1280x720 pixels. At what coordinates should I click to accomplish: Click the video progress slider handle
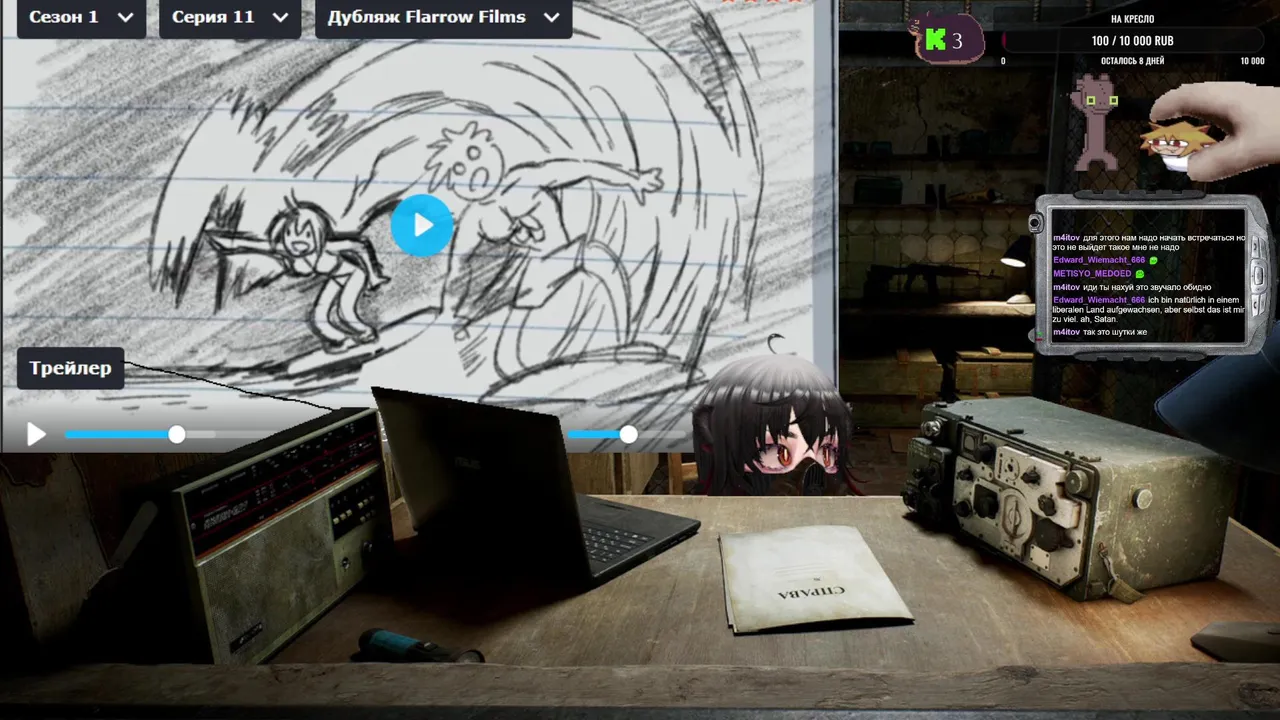(177, 434)
